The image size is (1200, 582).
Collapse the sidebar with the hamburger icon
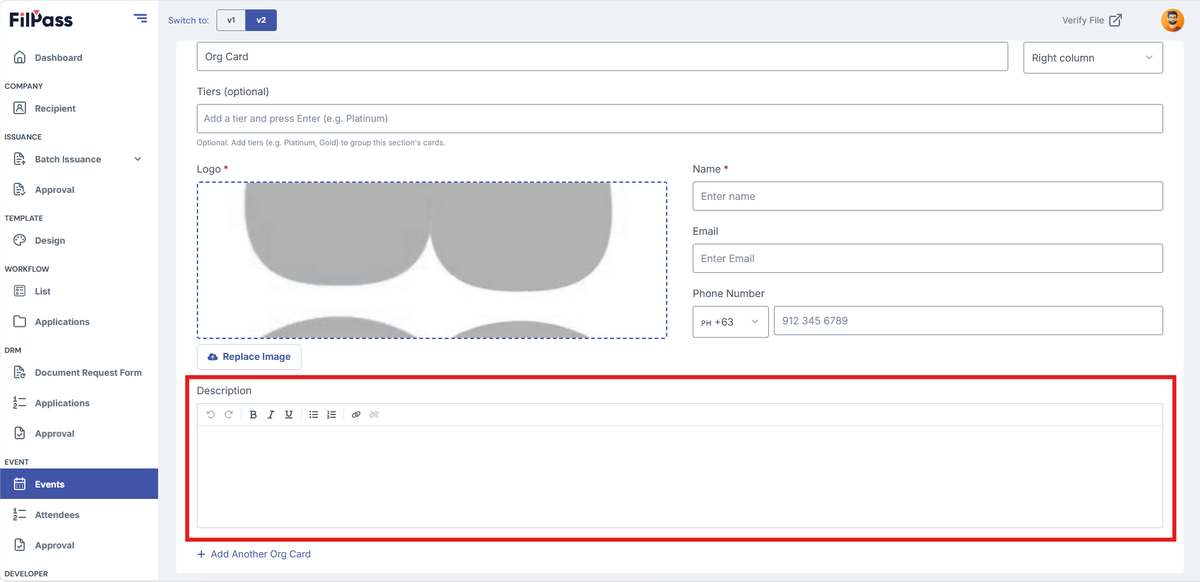140,19
